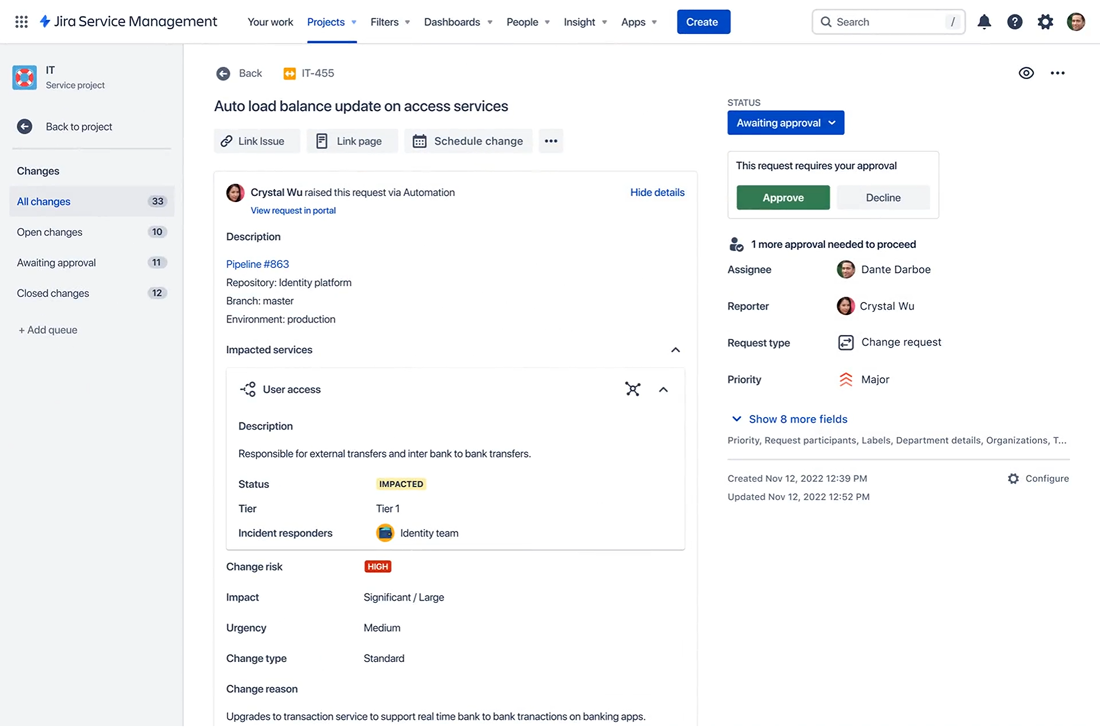Collapse the User access service card

(x=663, y=389)
